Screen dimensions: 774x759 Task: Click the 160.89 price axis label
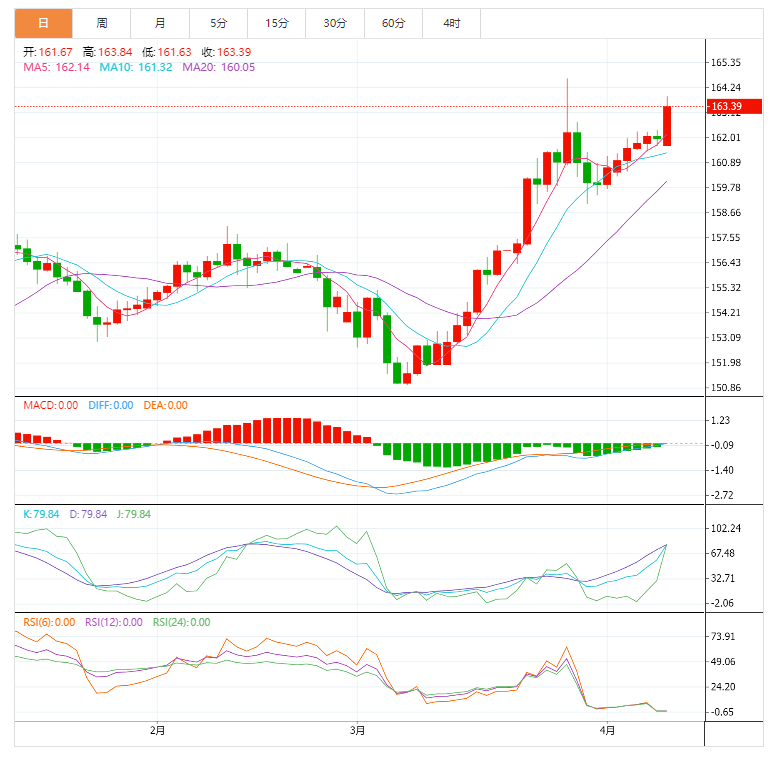coord(726,162)
